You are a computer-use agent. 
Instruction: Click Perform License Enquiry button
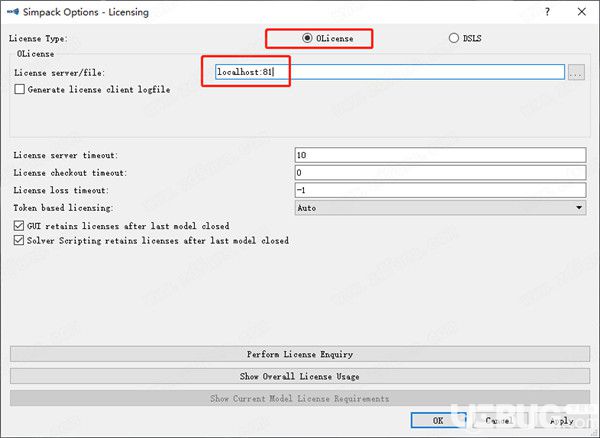pos(300,354)
